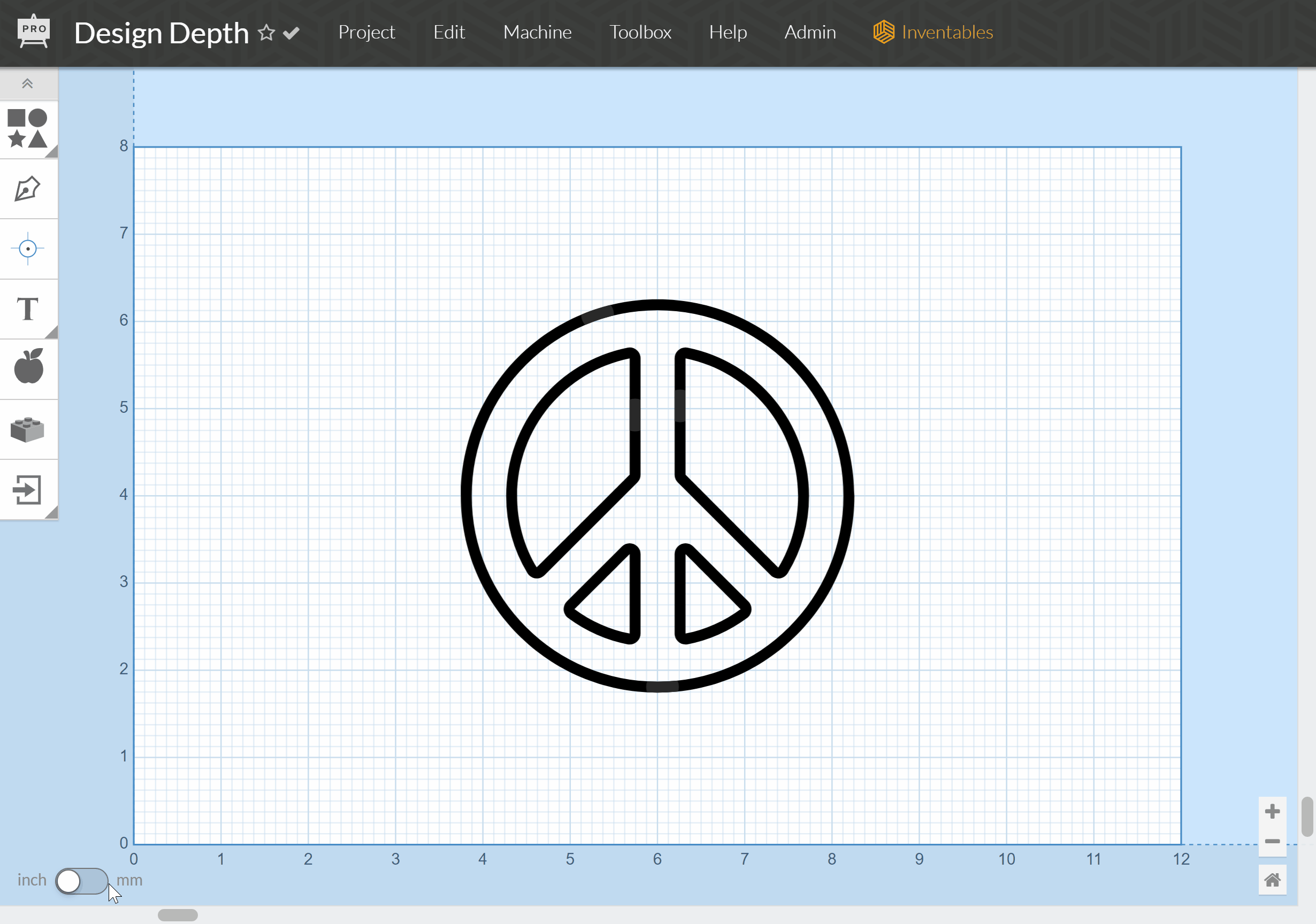This screenshot has height=924, width=1316.
Task: Zoom in with the plus button
Action: click(1272, 811)
